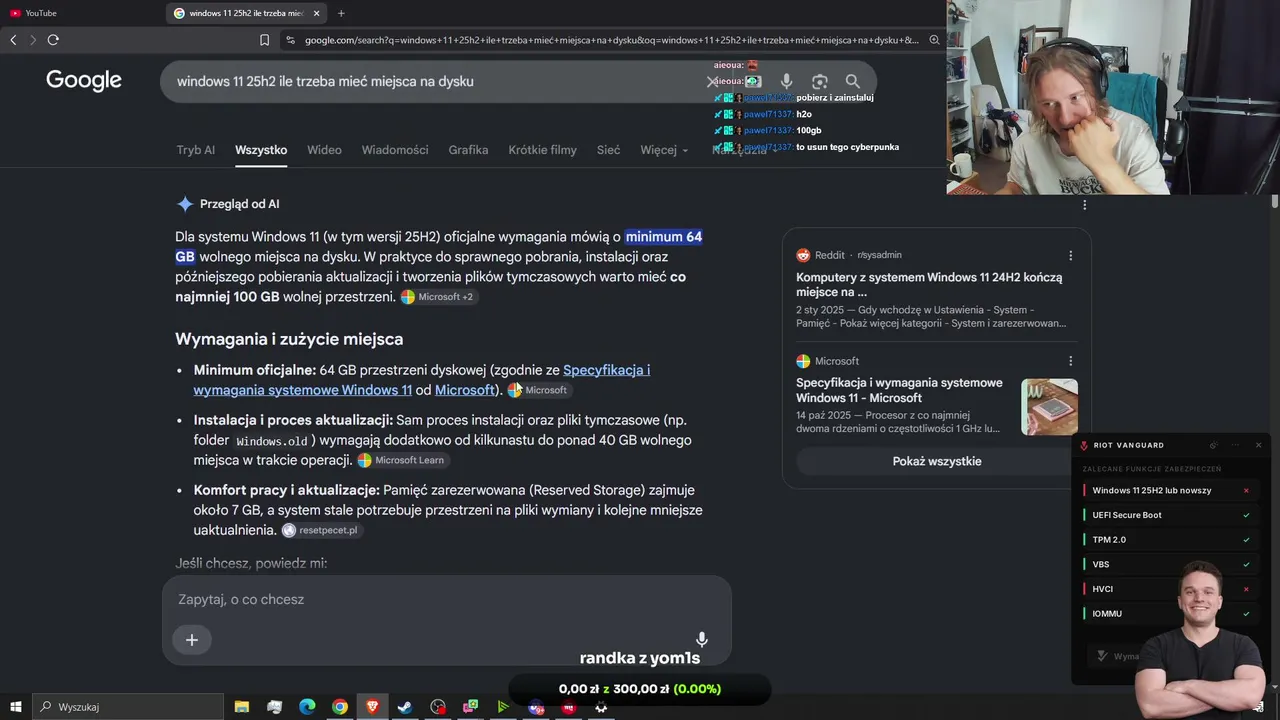1280x720 pixels.
Task: Open Microsoft Edge from the taskbar
Action: [307, 707]
